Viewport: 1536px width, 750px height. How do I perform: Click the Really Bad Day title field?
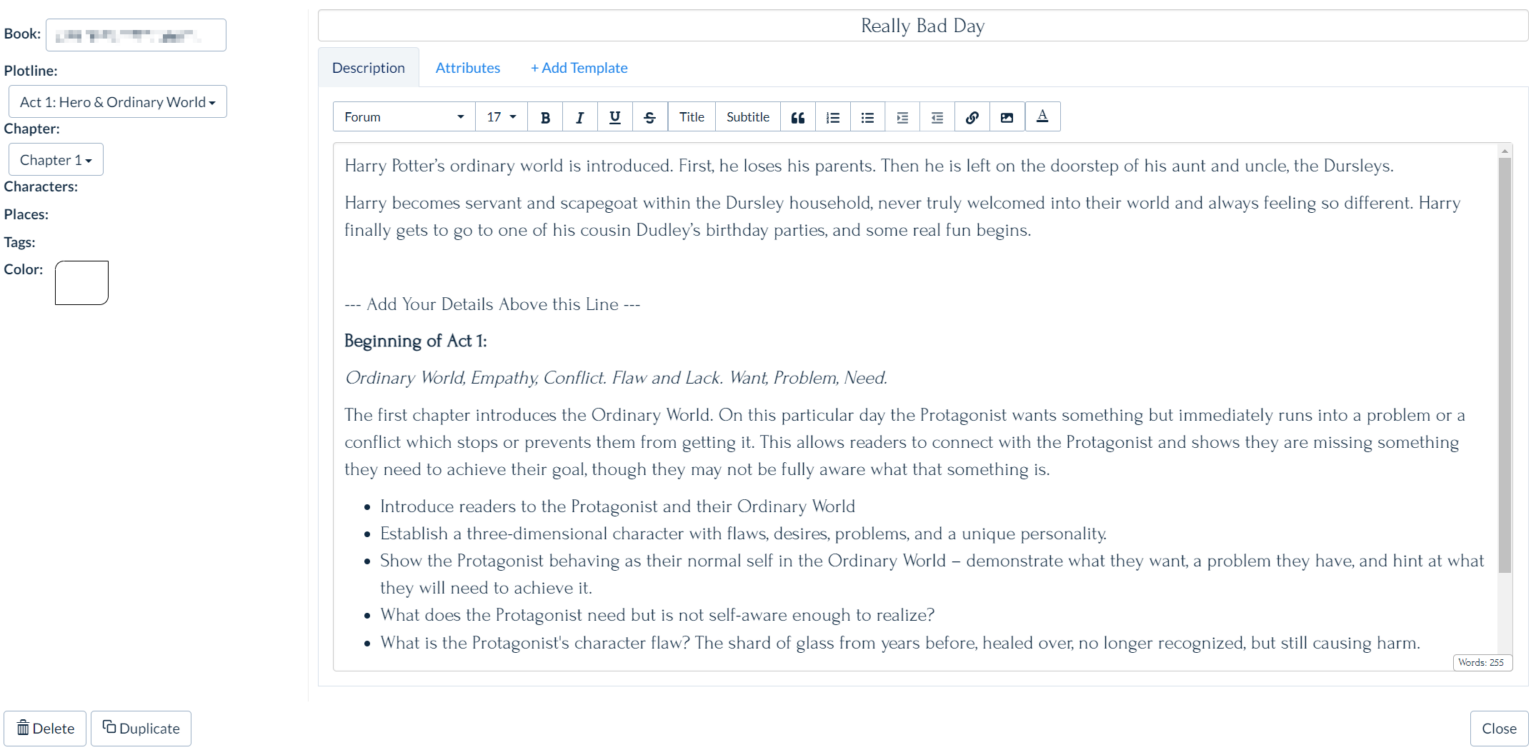[x=921, y=25]
